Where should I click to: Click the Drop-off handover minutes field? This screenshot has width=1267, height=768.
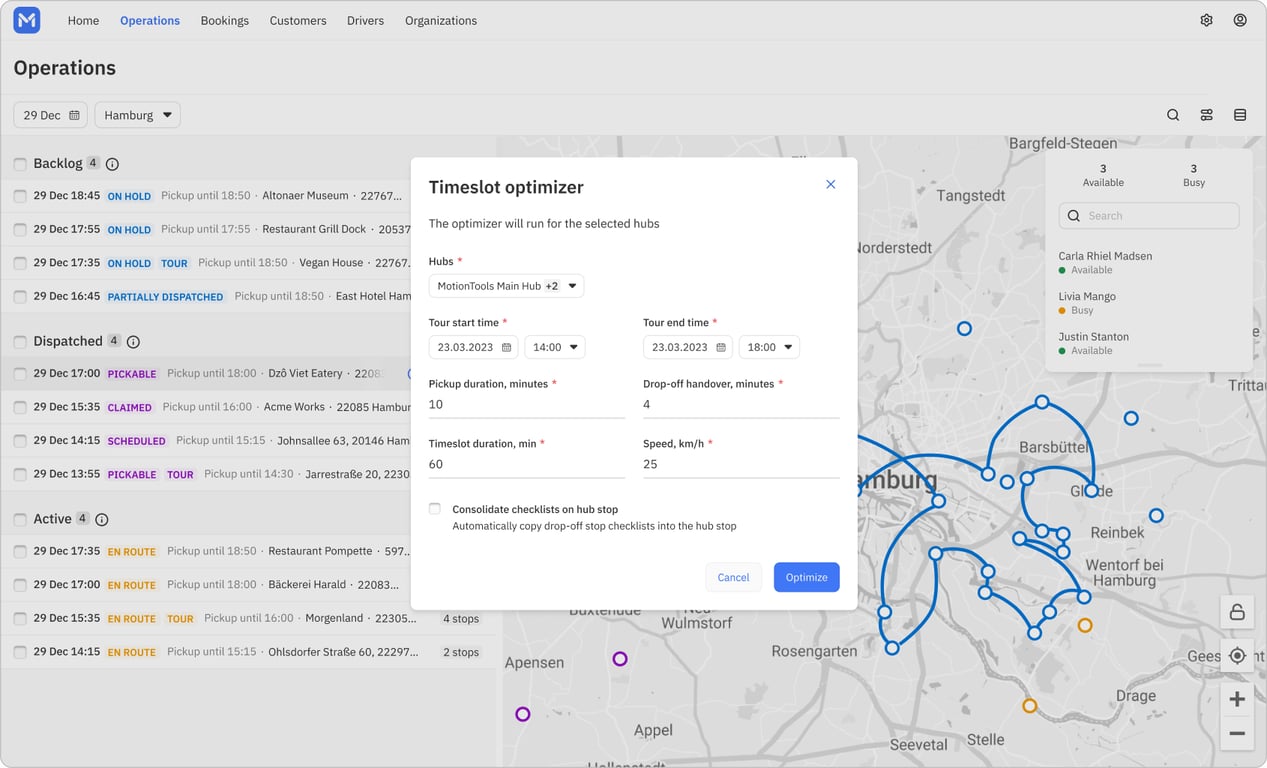[741, 405]
